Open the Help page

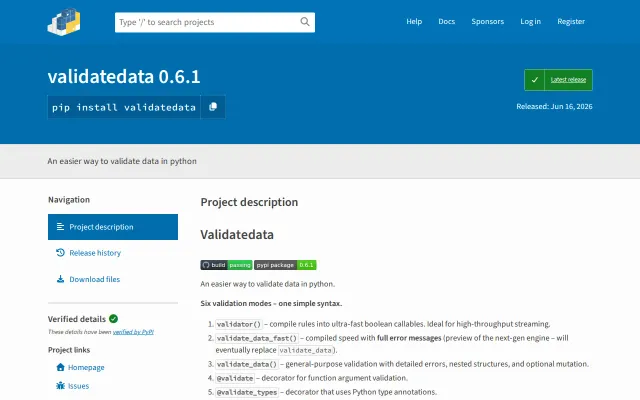pyautogui.click(x=414, y=21)
